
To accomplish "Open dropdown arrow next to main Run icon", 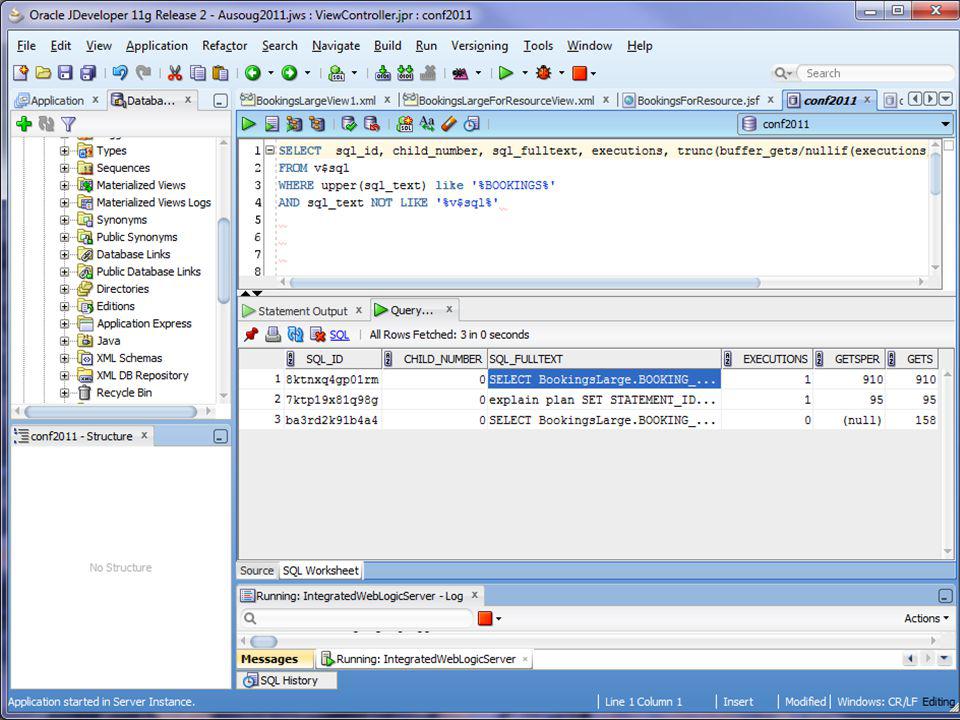I will [525, 73].
